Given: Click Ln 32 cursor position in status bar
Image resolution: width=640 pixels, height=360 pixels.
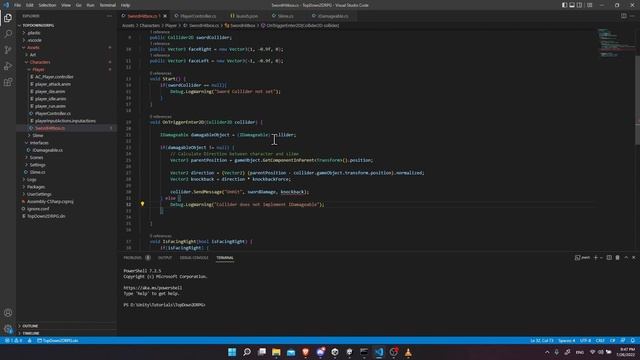Looking at the screenshot, I should [x=542, y=340].
